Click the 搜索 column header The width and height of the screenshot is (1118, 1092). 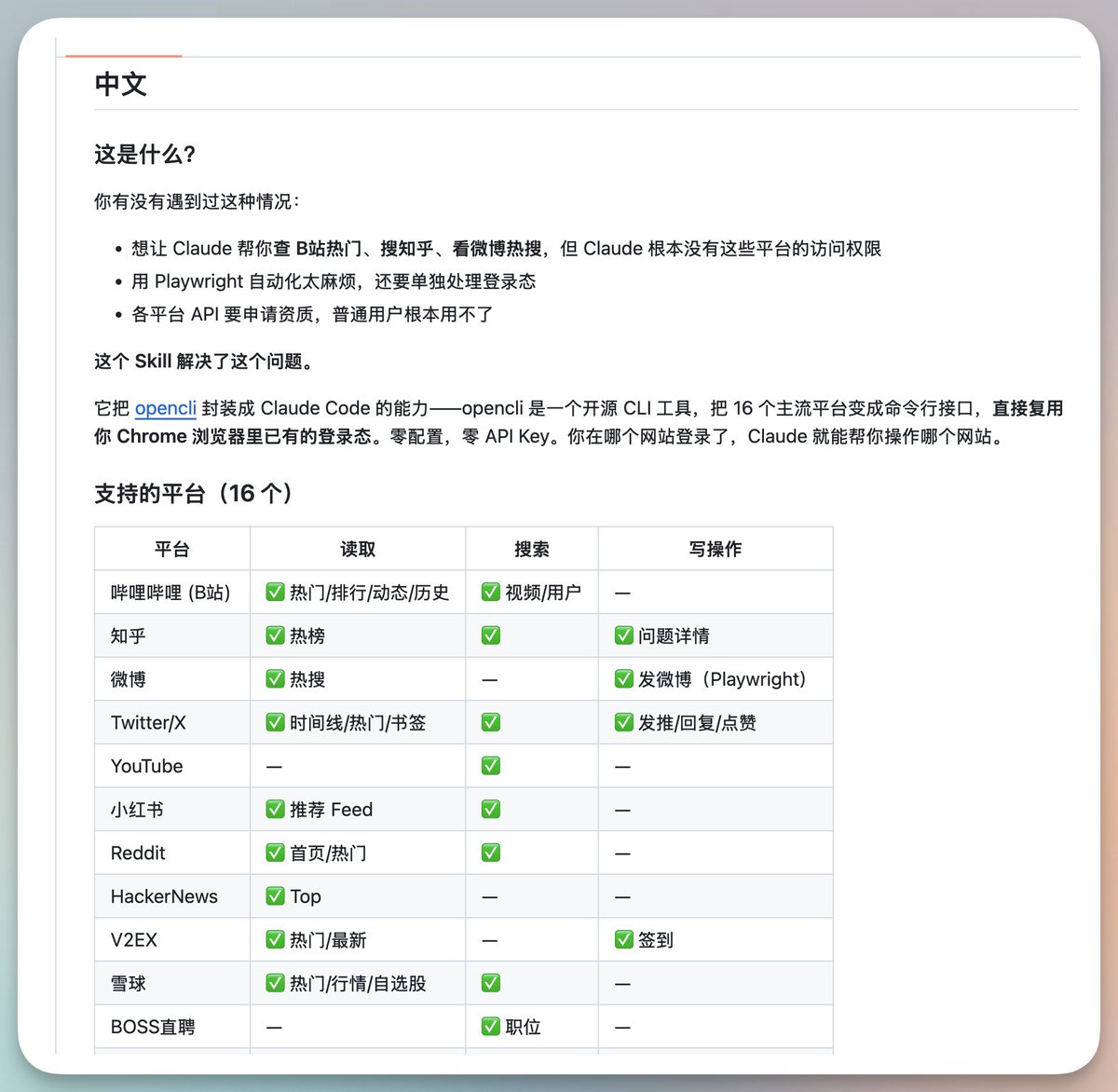point(532,549)
